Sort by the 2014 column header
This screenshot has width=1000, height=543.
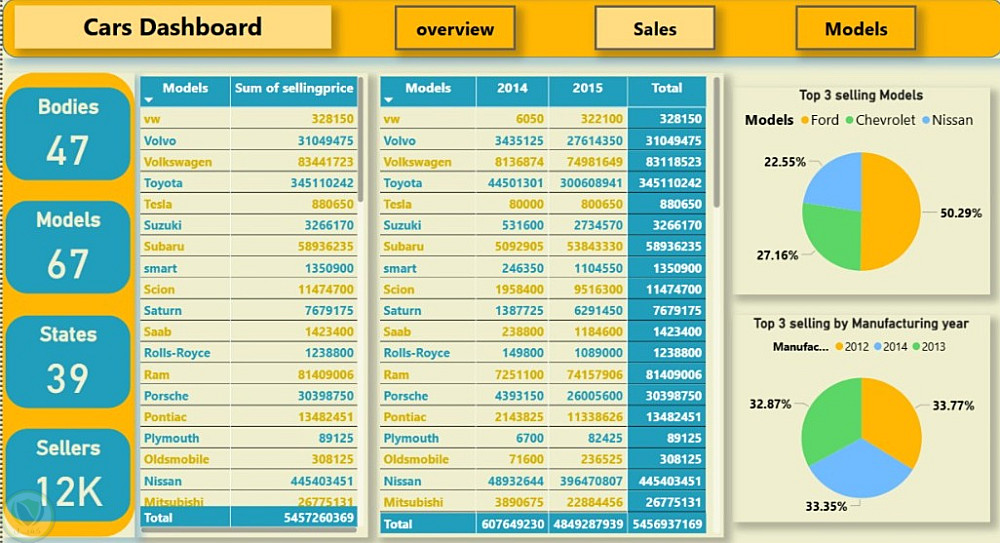coord(512,88)
